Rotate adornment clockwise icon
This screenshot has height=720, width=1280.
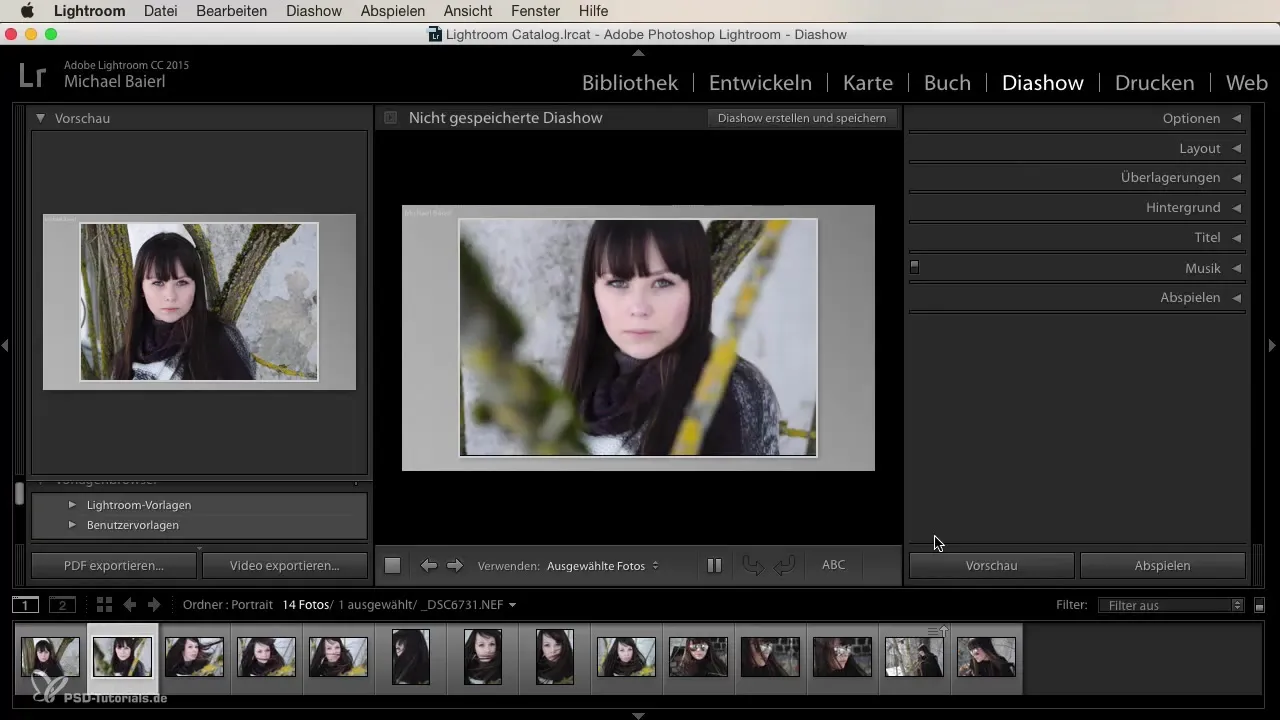click(x=785, y=566)
